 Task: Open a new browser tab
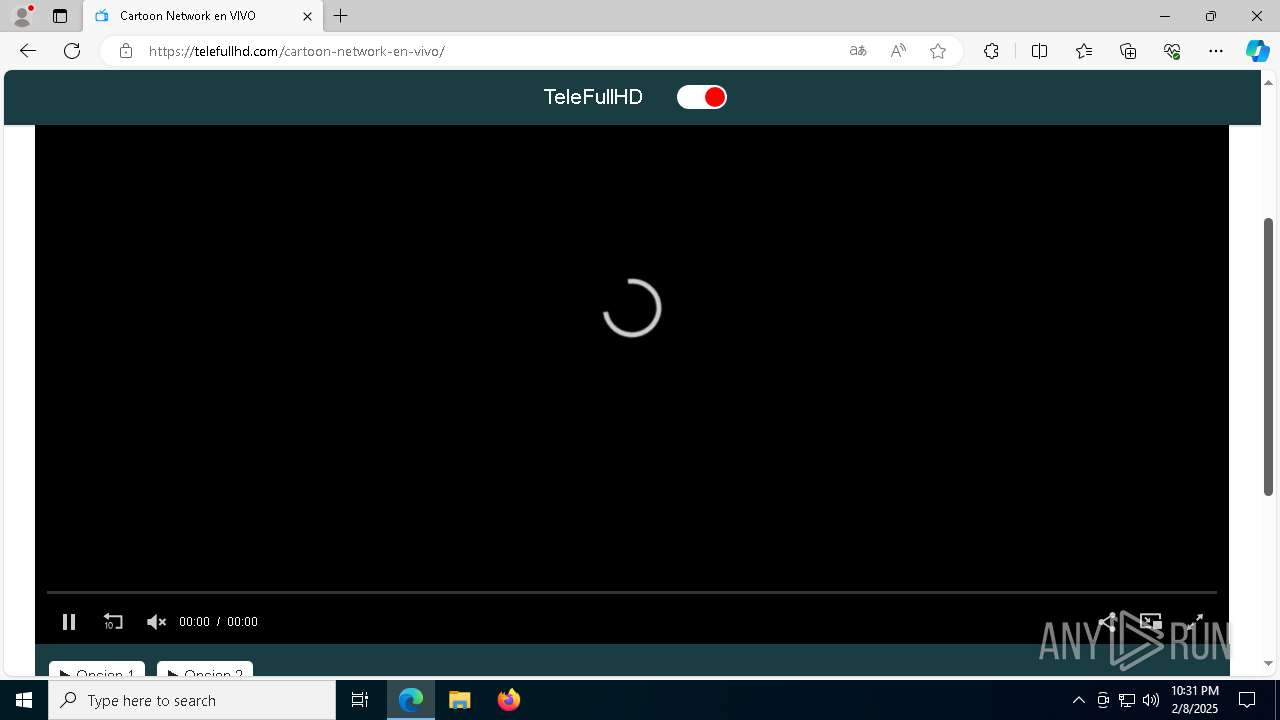click(341, 16)
